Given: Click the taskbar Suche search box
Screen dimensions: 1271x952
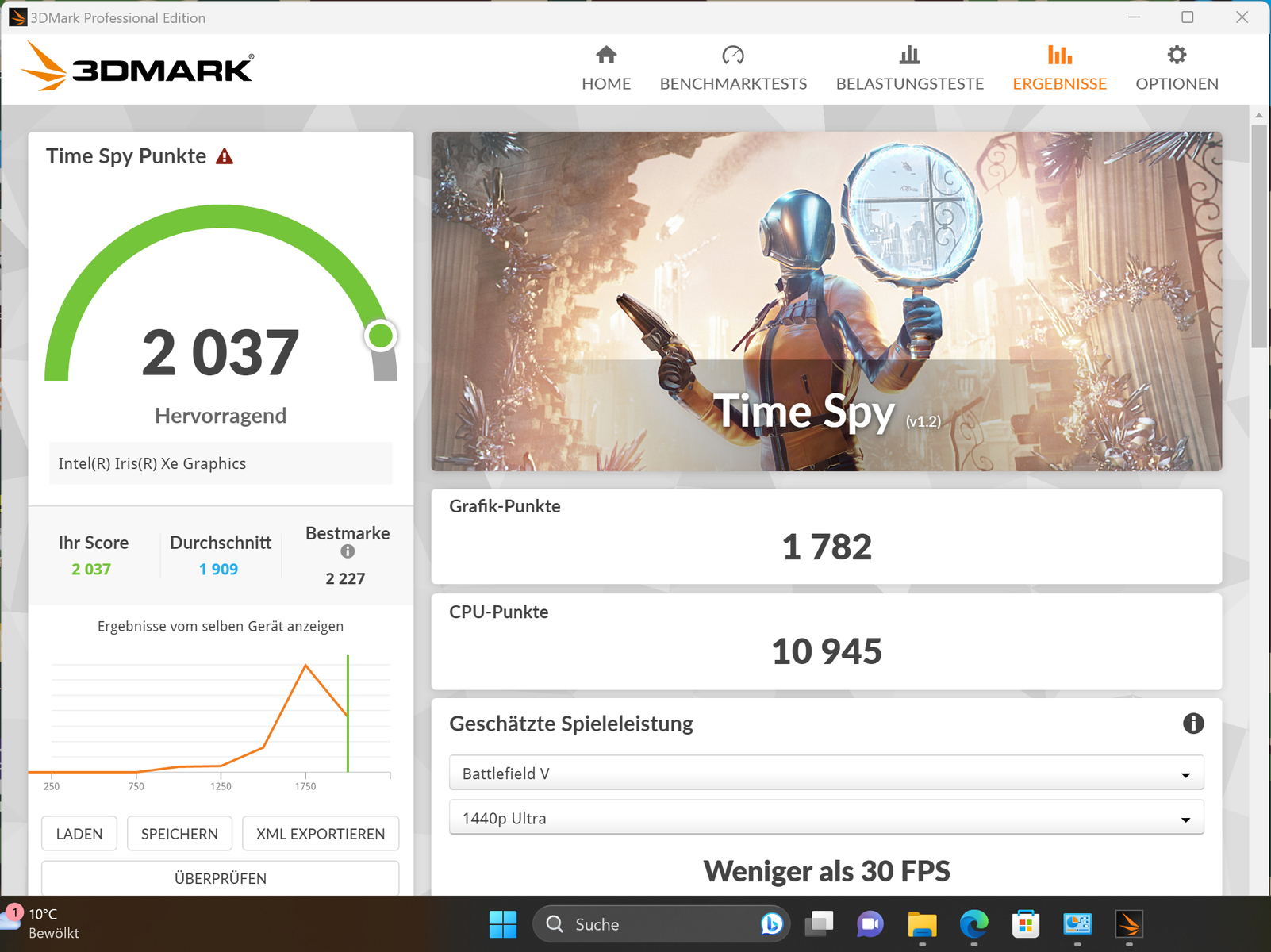Looking at the screenshot, I should point(662,924).
